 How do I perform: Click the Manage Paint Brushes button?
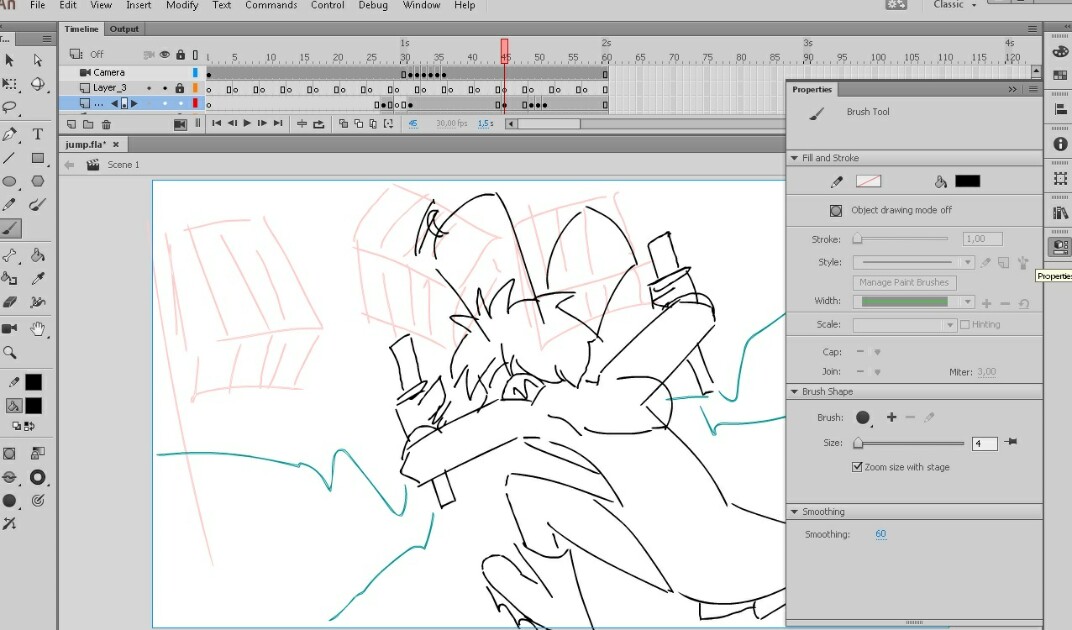(x=904, y=283)
